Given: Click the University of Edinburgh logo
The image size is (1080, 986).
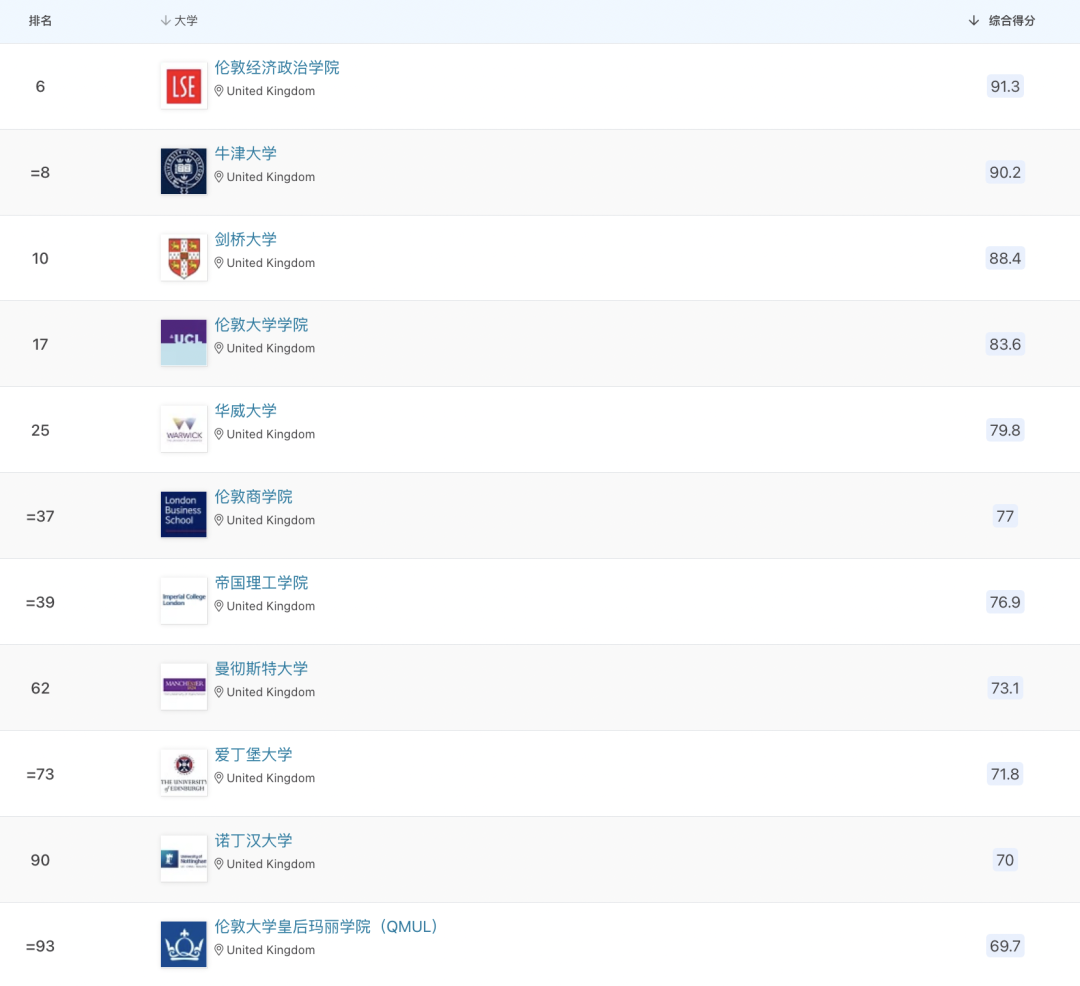Looking at the screenshot, I should [x=183, y=773].
